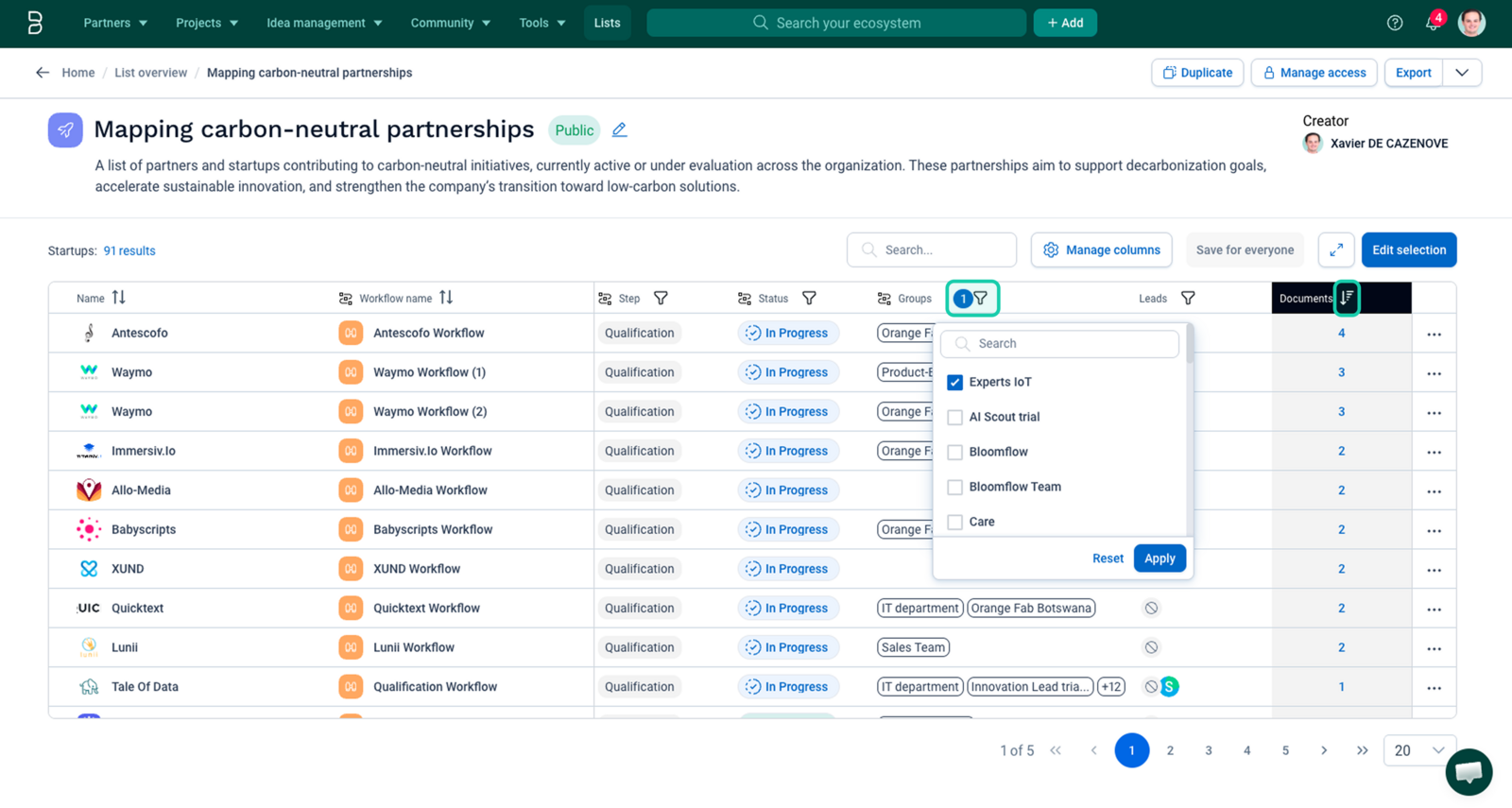Click the 91 results link
Viewport: 1512px width, 808px height.
129,251
